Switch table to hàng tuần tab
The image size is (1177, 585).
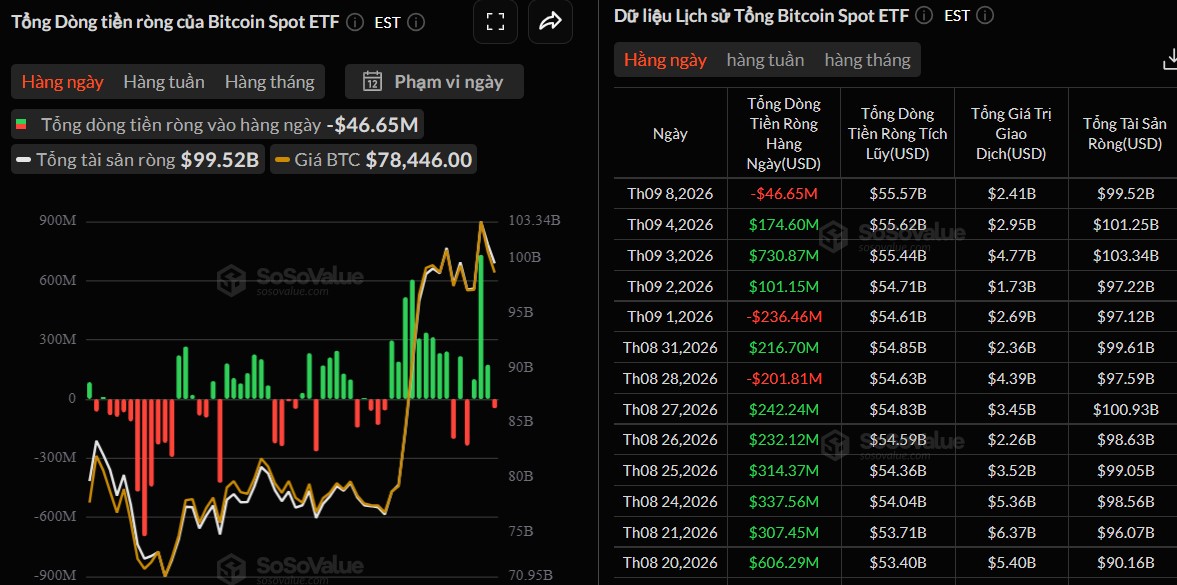765,60
